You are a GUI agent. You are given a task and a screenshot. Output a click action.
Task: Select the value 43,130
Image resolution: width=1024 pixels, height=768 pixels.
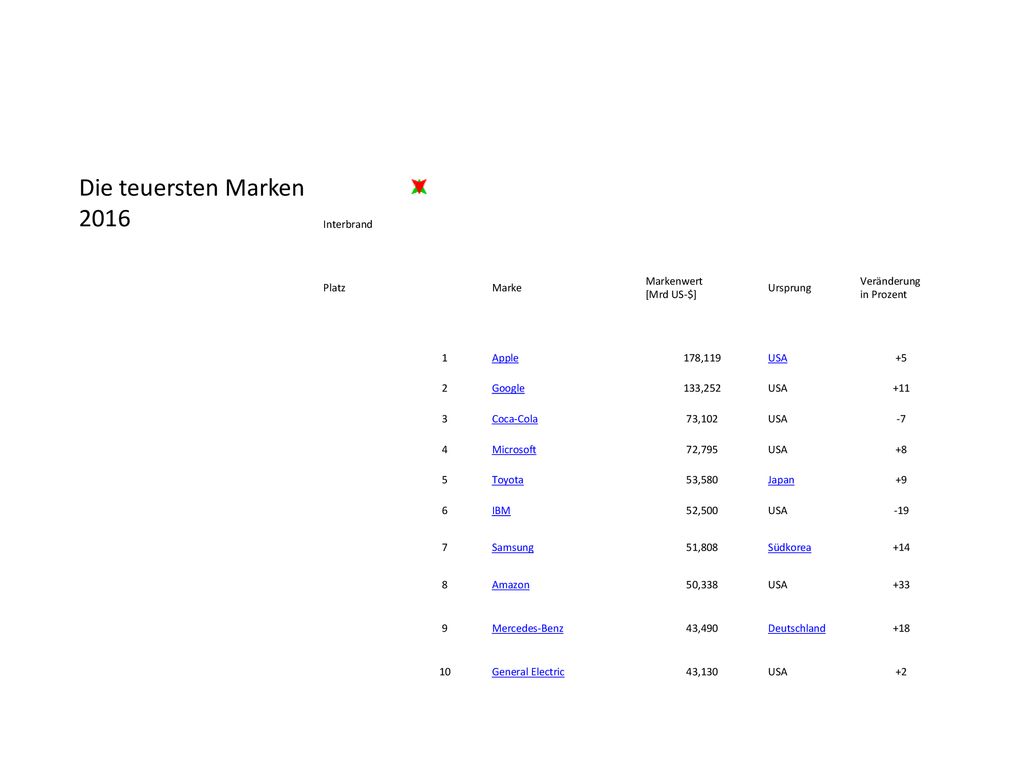pyautogui.click(x=702, y=671)
